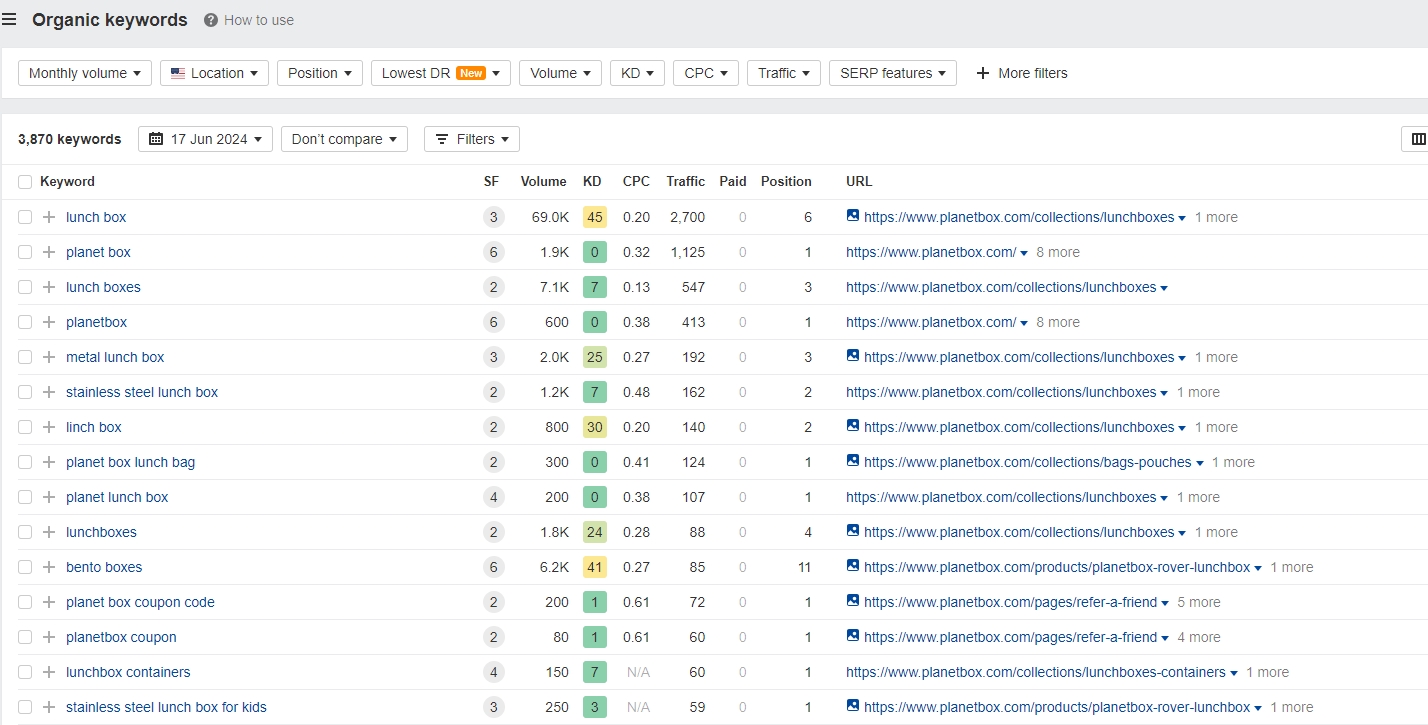Click plus icon for stainless steel lunch box

tap(49, 392)
